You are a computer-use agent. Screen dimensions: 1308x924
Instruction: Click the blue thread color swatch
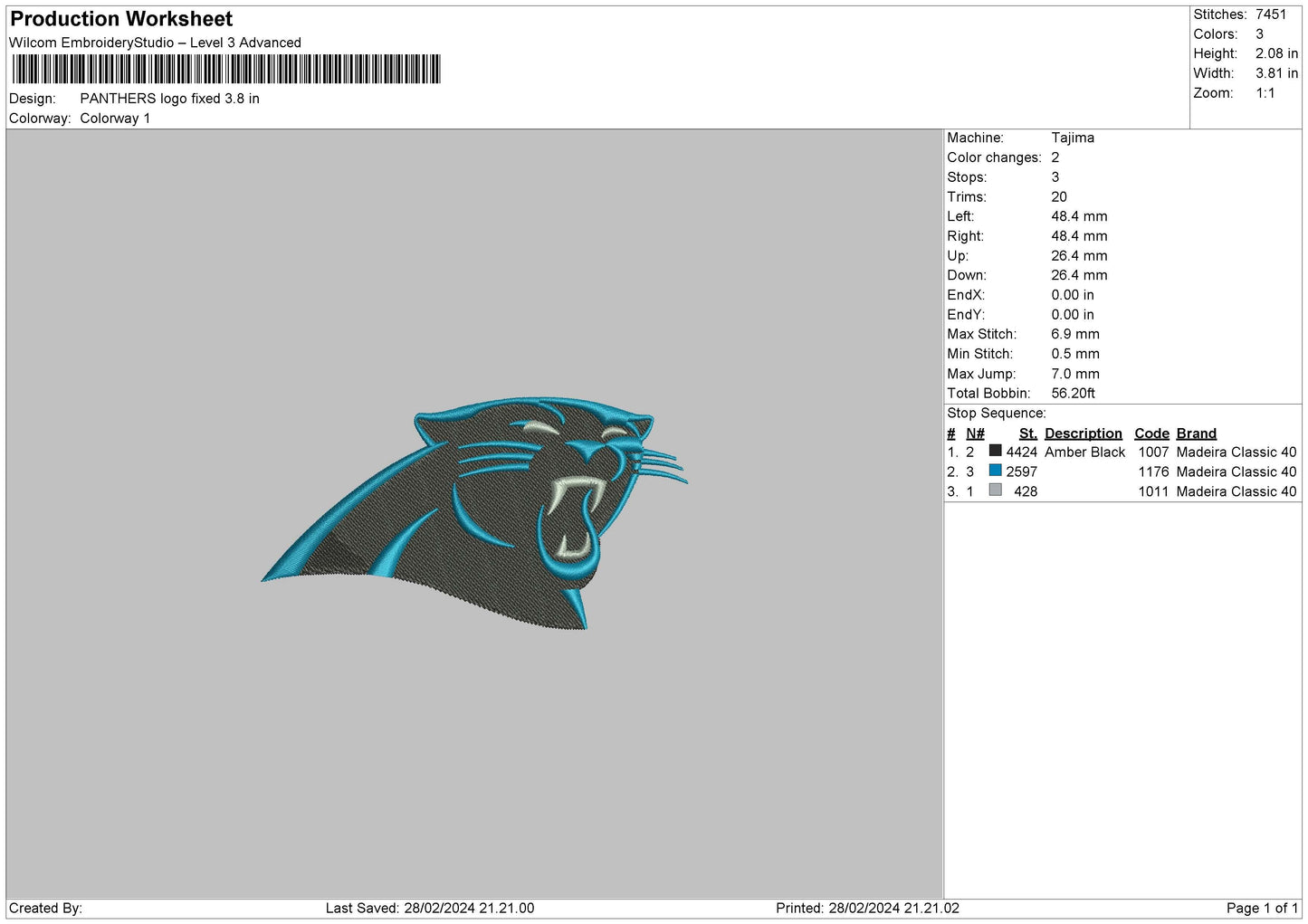[995, 471]
